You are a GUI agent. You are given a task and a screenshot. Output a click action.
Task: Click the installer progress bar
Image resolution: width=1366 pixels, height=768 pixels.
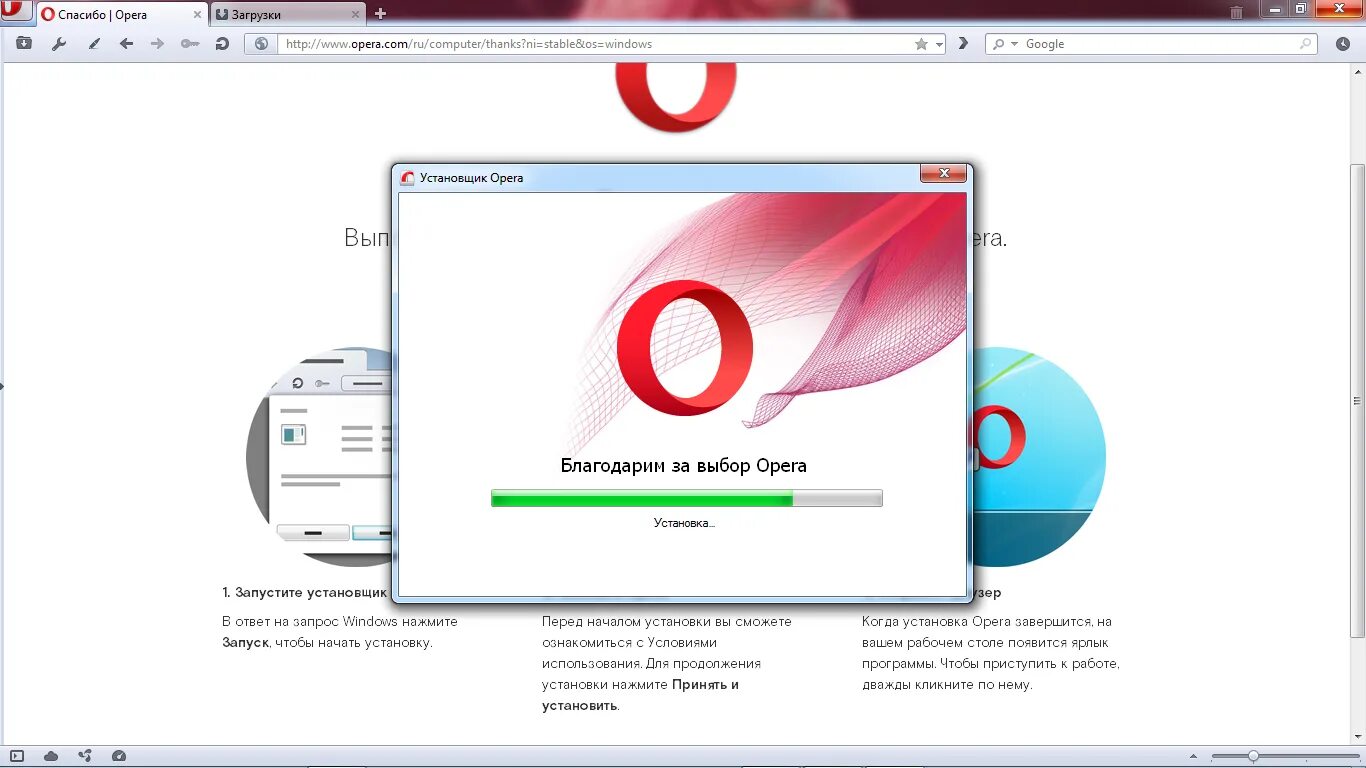[687, 498]
